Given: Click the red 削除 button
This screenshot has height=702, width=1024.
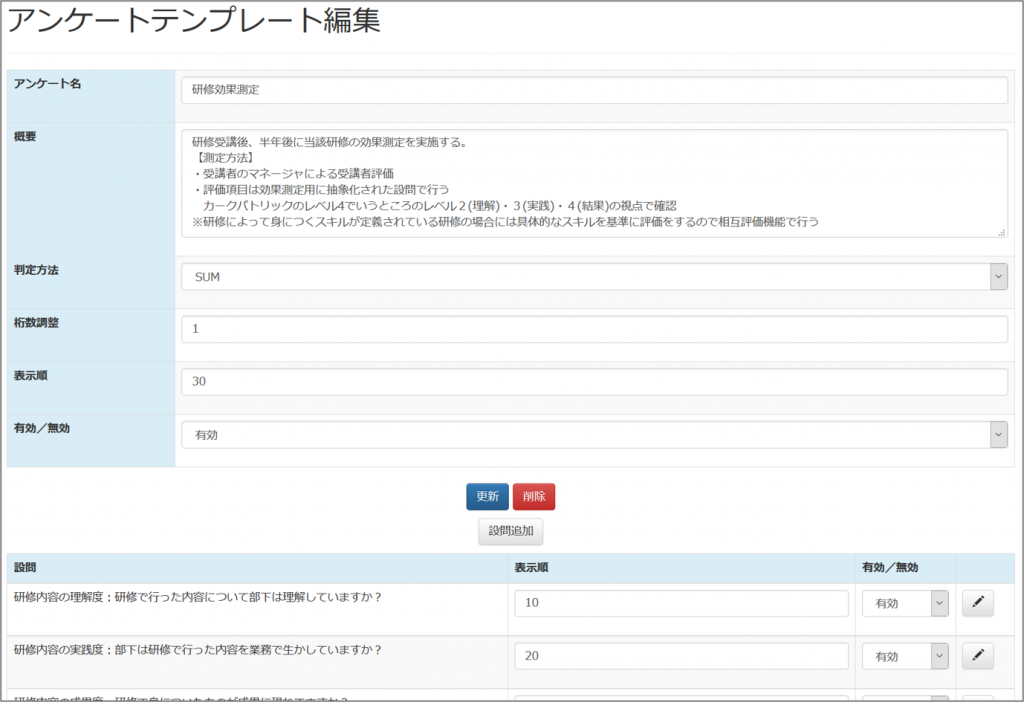Looking at the screenshot, I should click(534, 496).
